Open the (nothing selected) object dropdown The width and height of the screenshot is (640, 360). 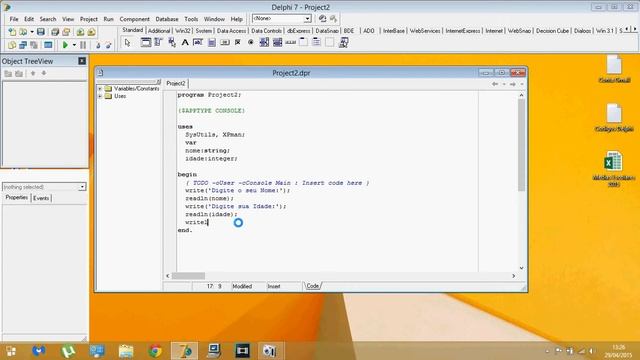82,187
